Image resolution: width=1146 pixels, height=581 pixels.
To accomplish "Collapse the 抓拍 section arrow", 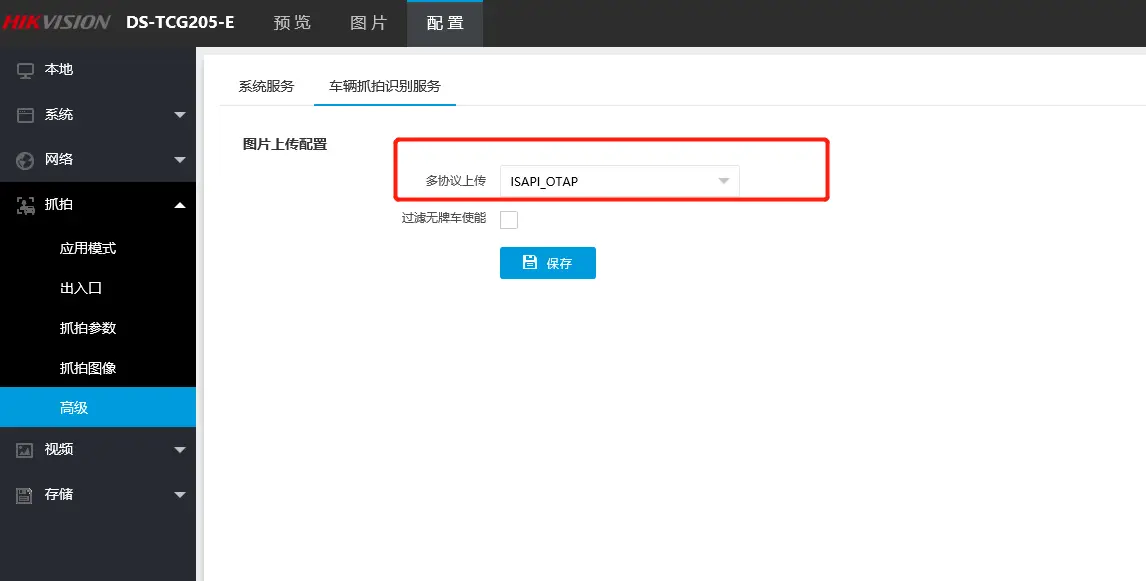I will tap(180, 205).
